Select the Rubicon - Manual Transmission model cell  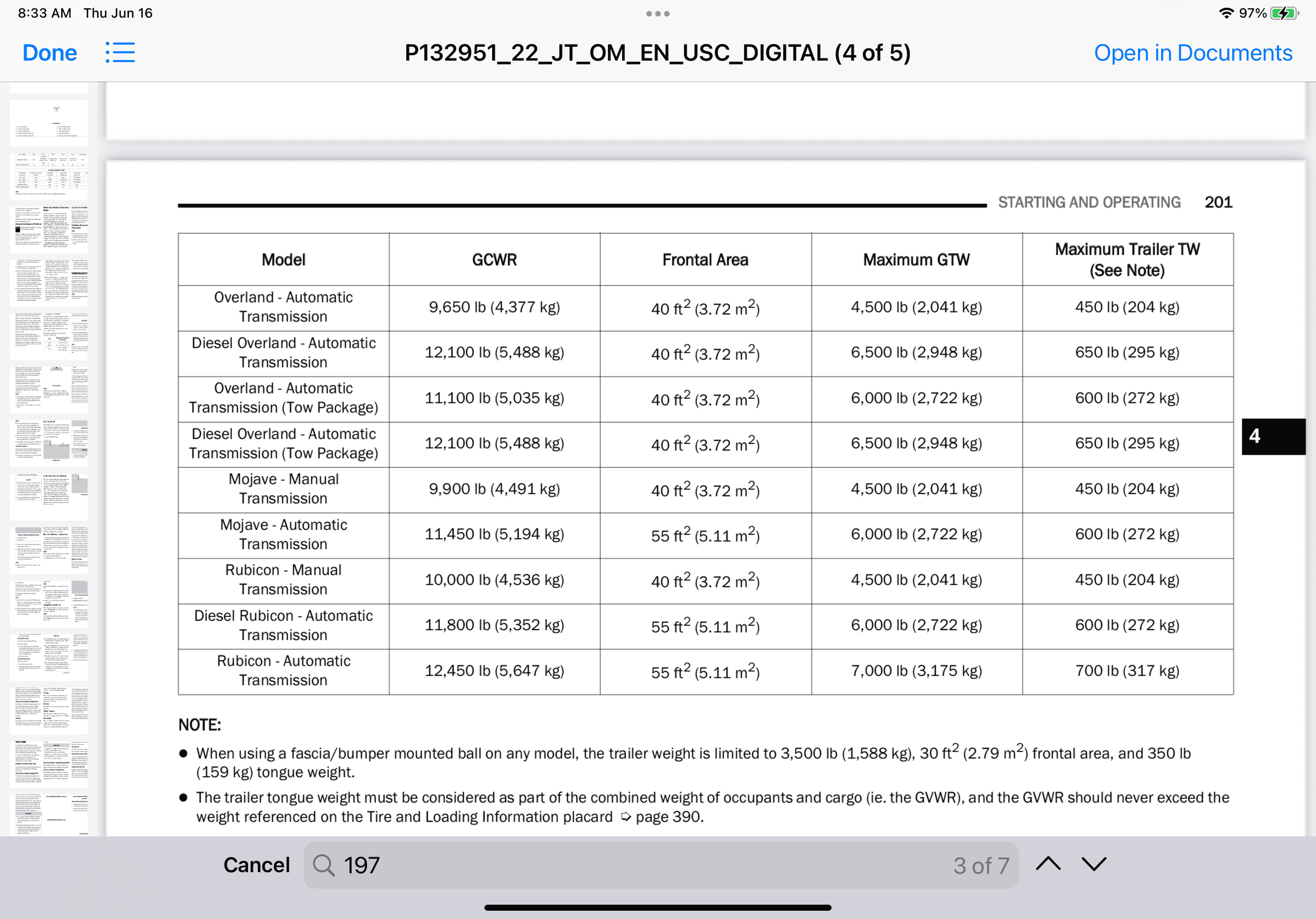pos(284,580)
